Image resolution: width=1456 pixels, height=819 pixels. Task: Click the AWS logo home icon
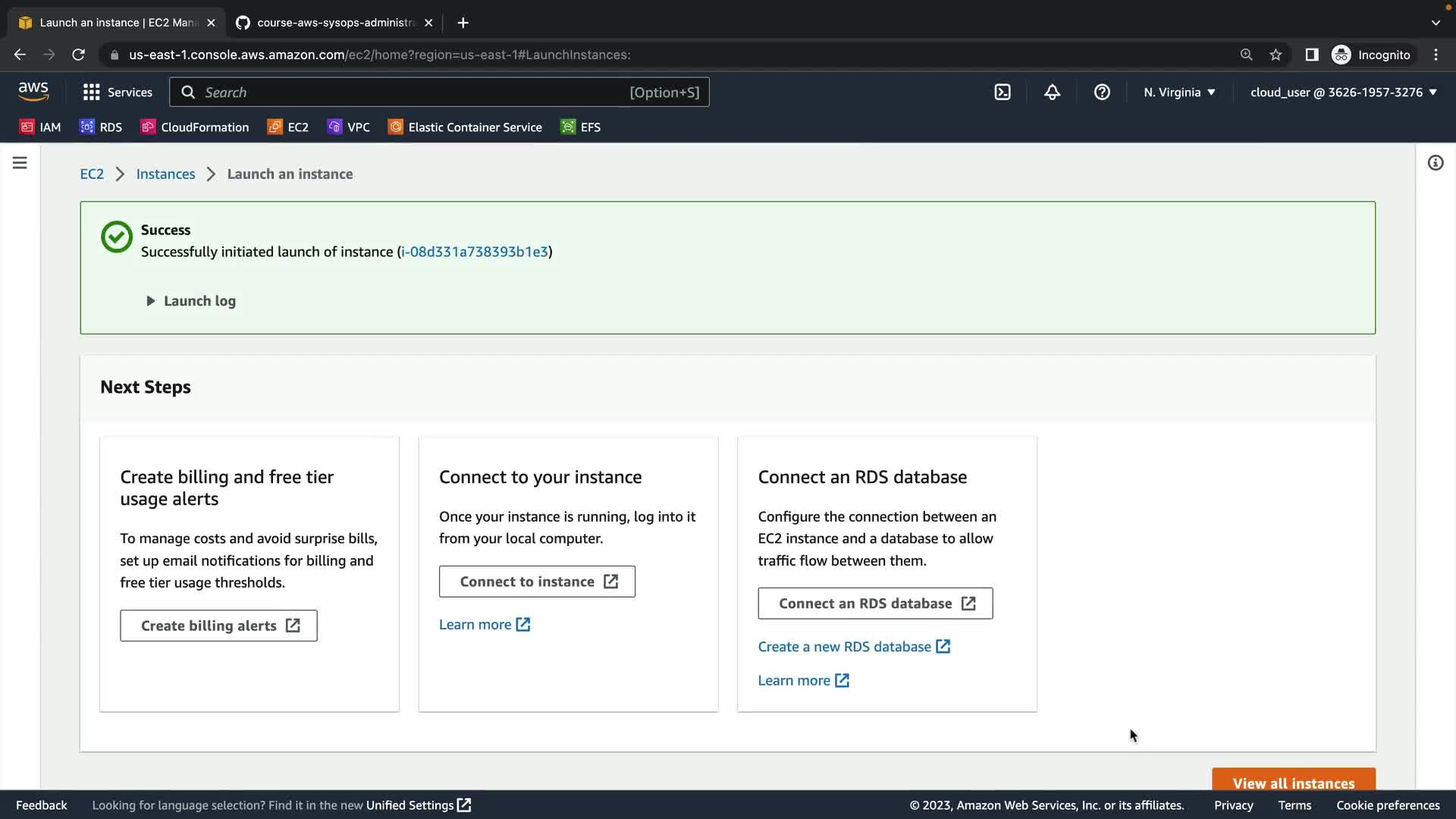(x=33, y=92)
